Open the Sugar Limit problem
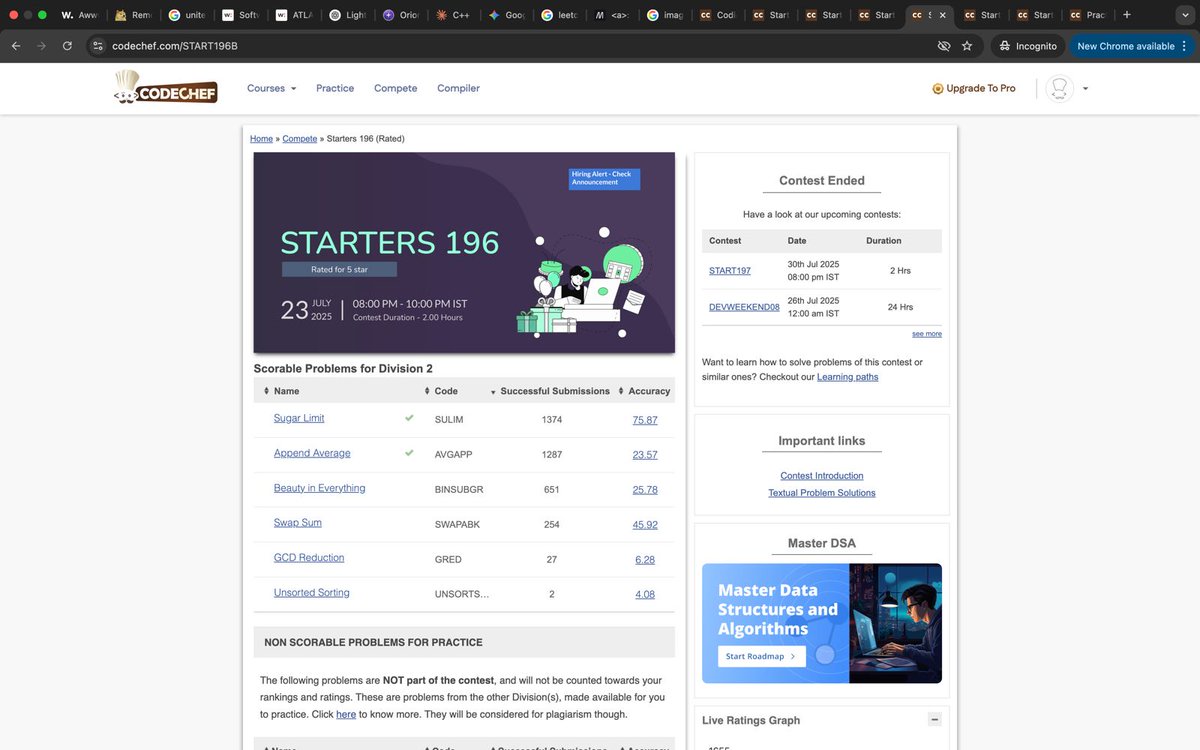This screenshot has height=750, width=1200. [299, 418]
